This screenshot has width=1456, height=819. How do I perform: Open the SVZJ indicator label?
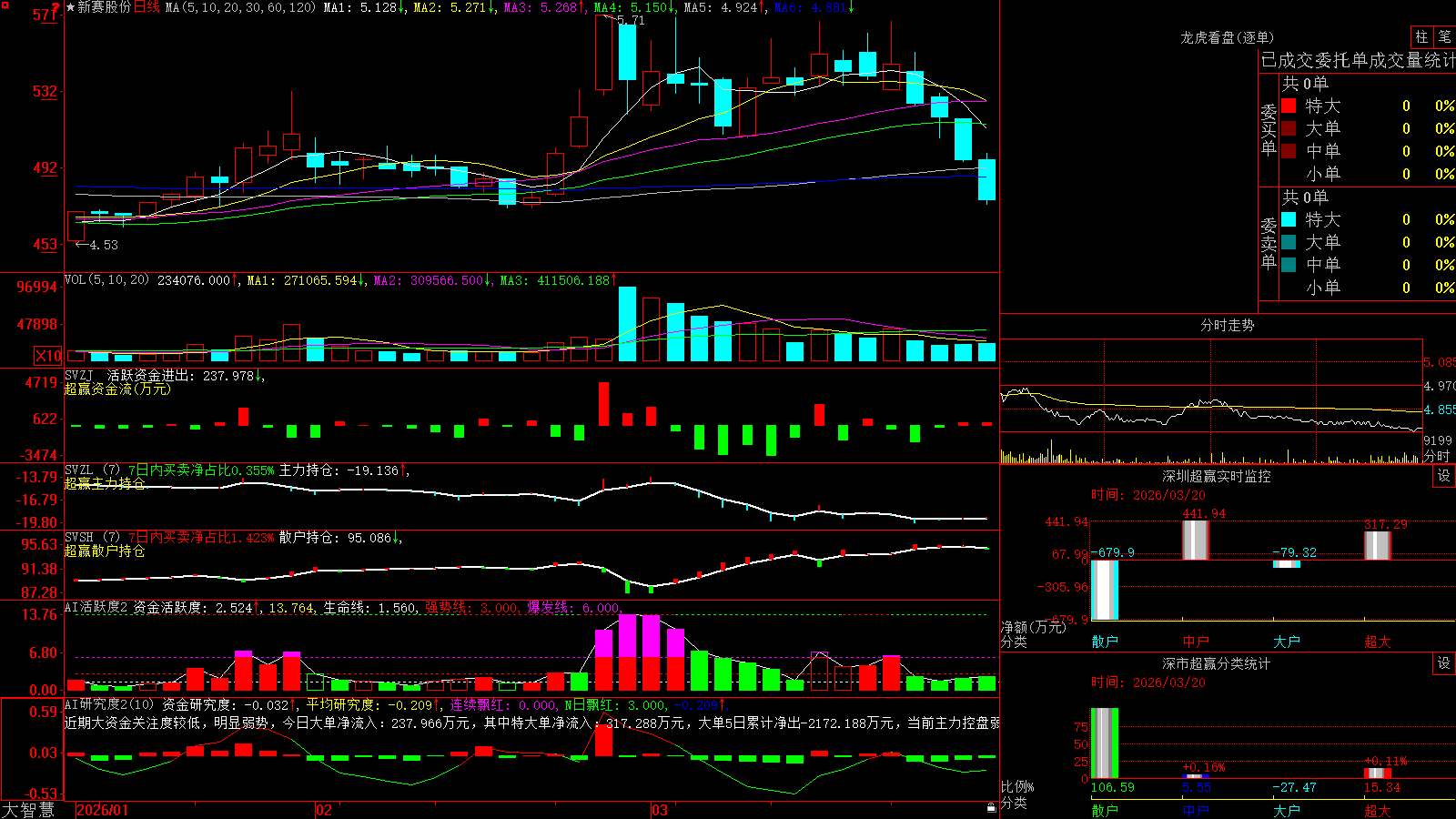78,375
